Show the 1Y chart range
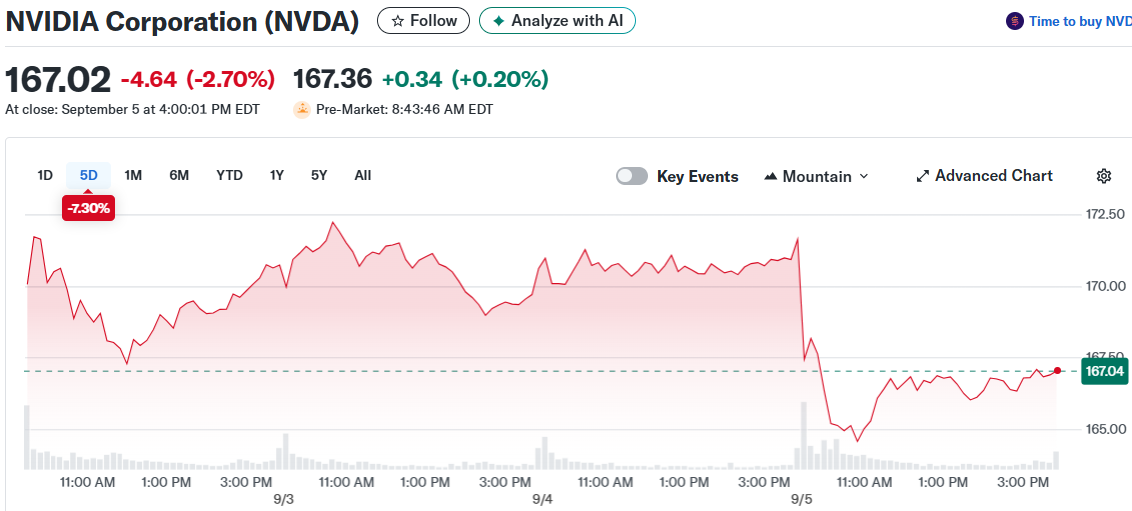This screenshot has height=511, width=1132. [277, 175]
